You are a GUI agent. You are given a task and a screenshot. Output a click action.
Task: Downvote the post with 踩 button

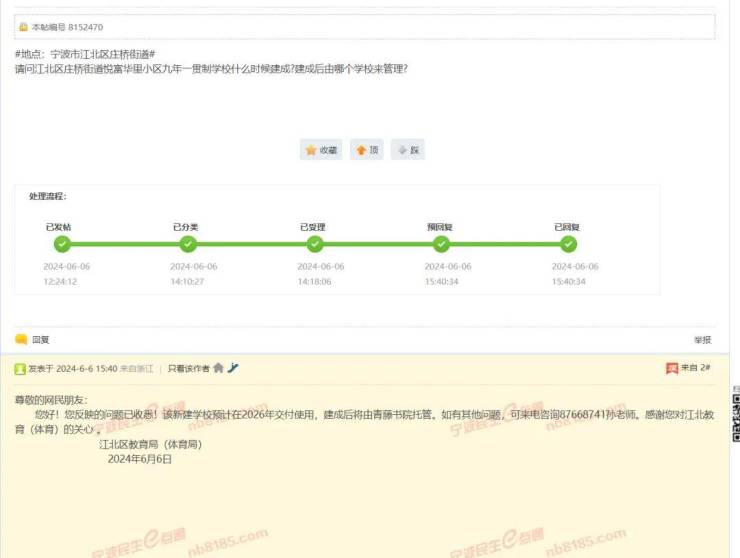(x=408, y=150)
